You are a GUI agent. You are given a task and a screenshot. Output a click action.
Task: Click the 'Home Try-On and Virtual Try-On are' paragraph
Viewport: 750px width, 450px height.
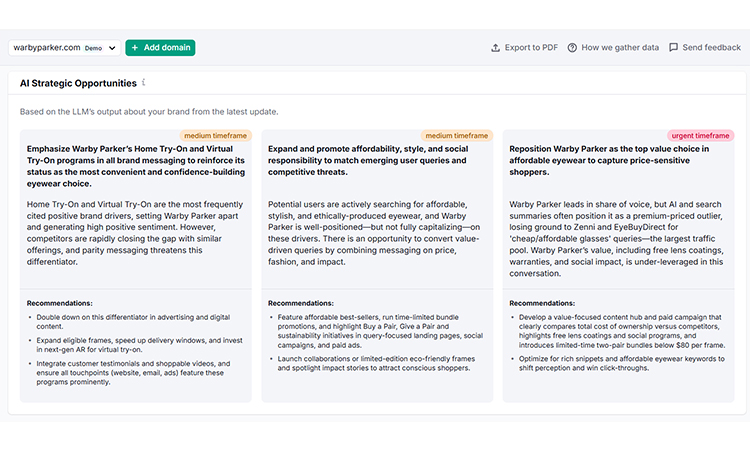135,233
